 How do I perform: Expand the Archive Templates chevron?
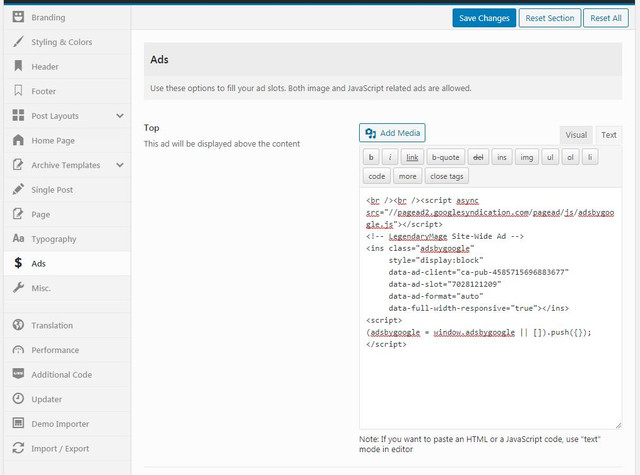120,165
